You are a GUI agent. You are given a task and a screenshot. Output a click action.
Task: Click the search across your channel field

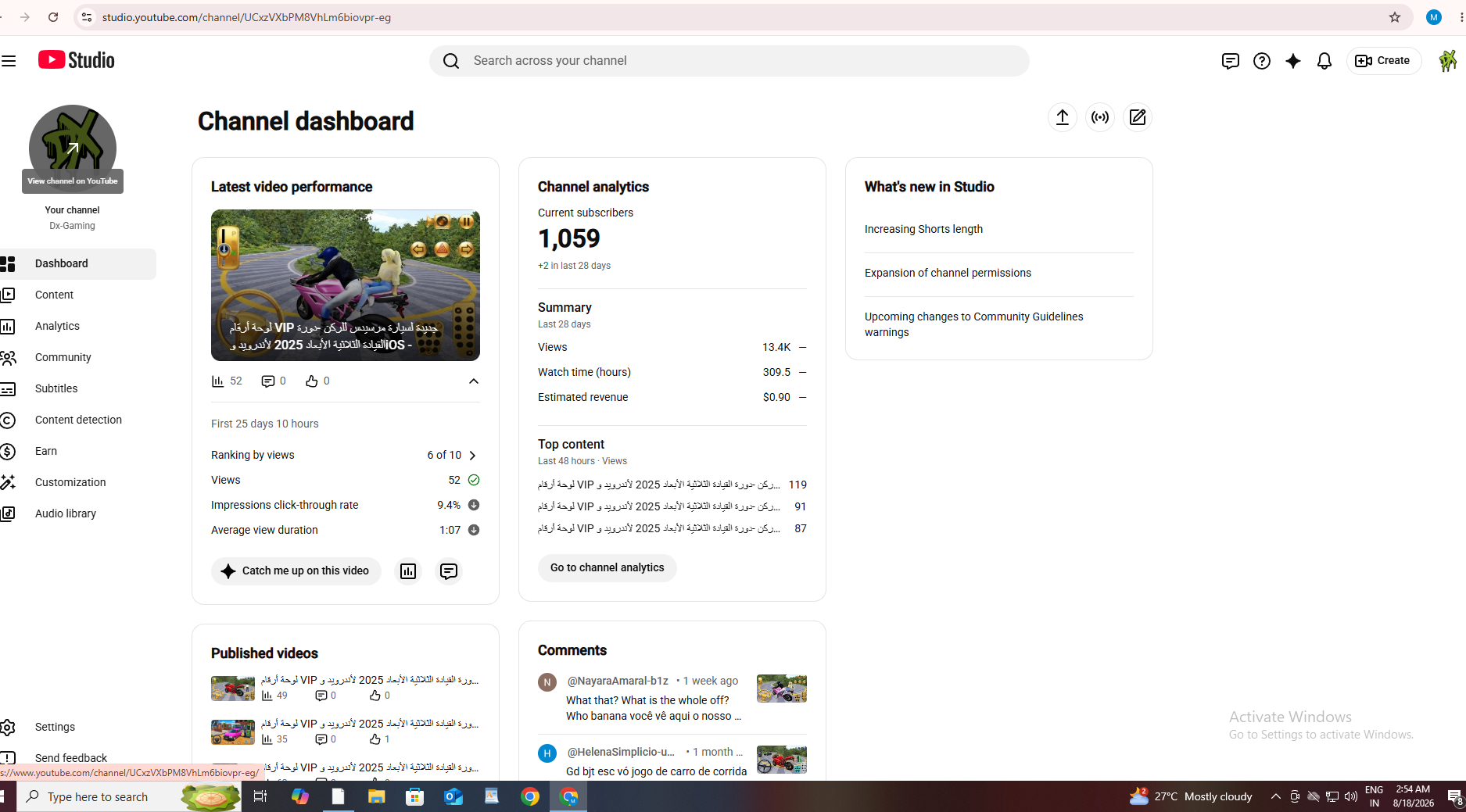click(x=729, y=61)
